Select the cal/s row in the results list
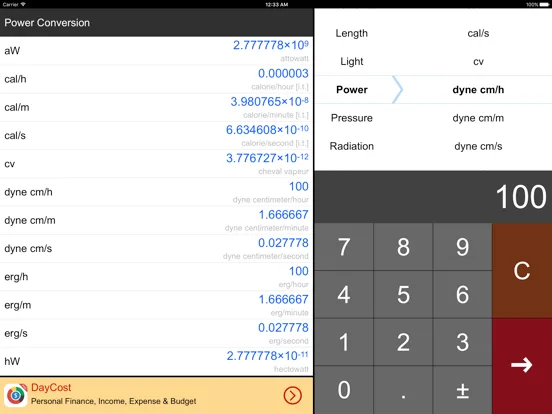This screenshot has width=552, height=414. [156, 136]
